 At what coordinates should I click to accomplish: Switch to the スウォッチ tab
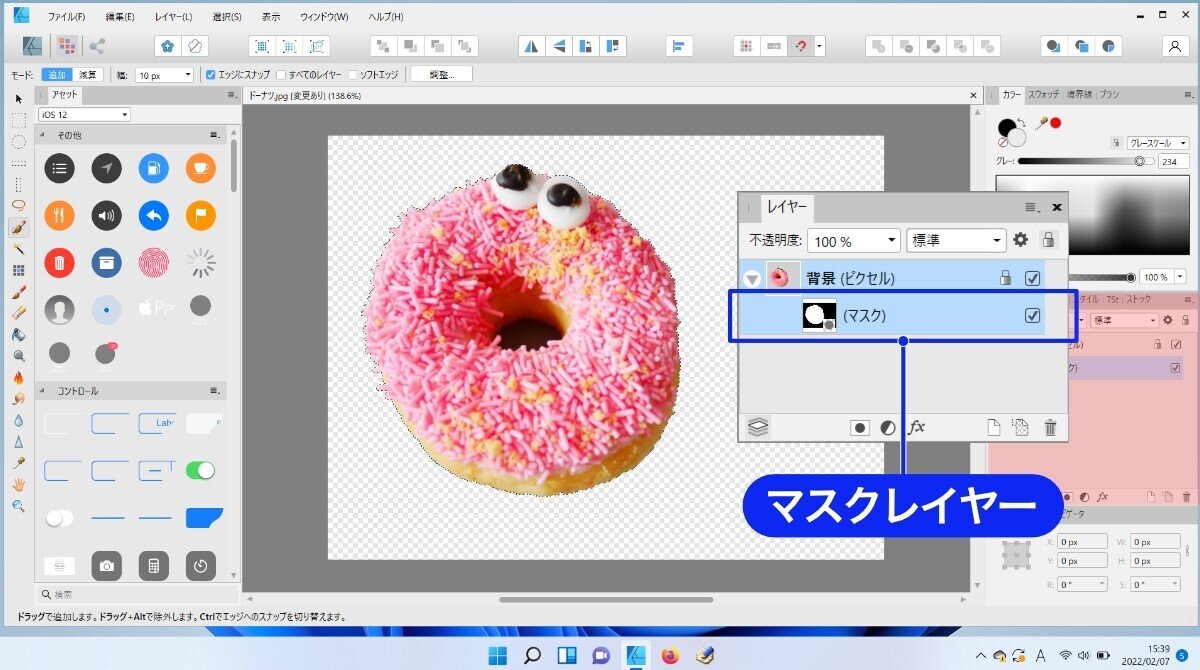point(1043,94)
